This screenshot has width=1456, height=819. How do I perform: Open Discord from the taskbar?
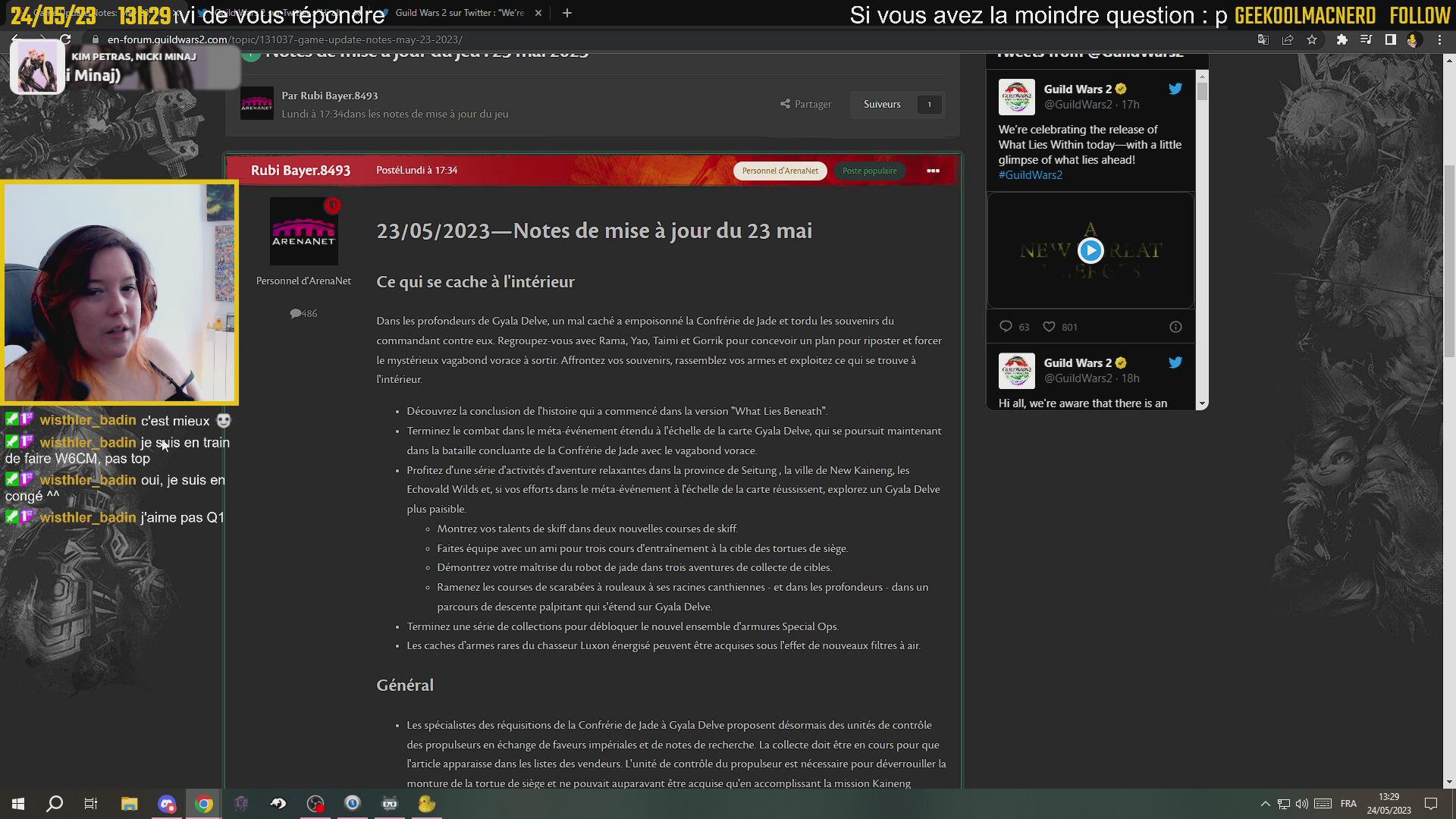167,804
